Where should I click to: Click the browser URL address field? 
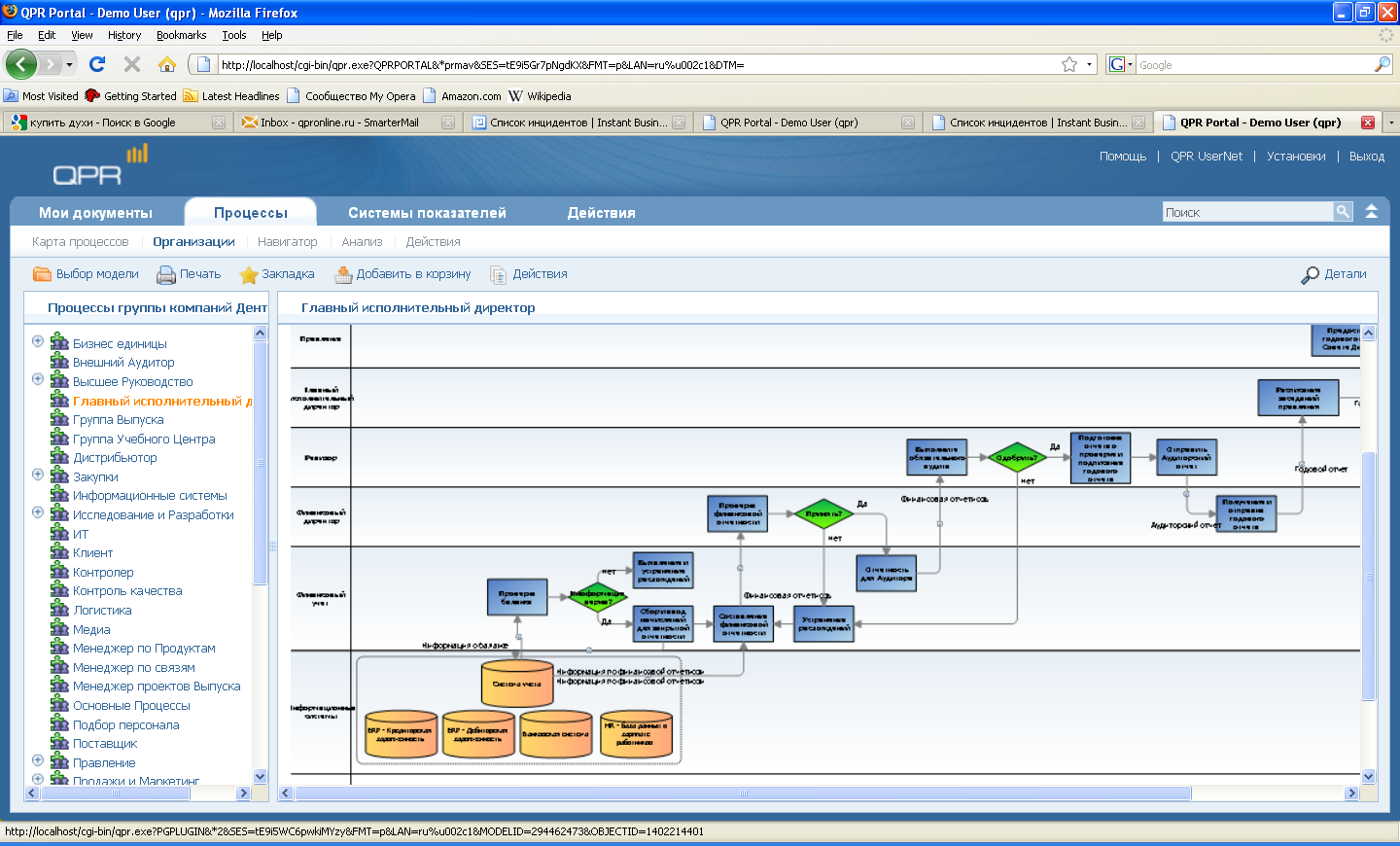point(637,65)
